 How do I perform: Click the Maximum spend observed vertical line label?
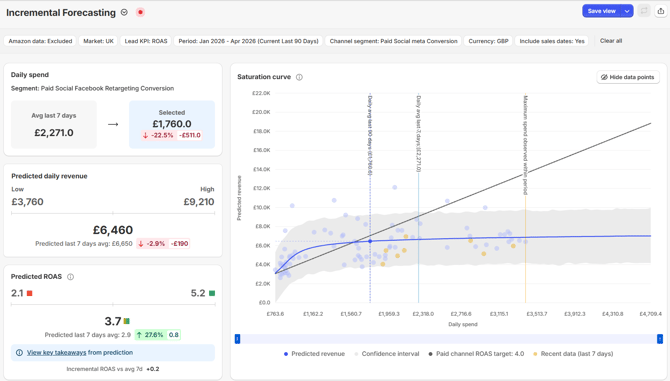pyautogui.click(x=526, y=145)
